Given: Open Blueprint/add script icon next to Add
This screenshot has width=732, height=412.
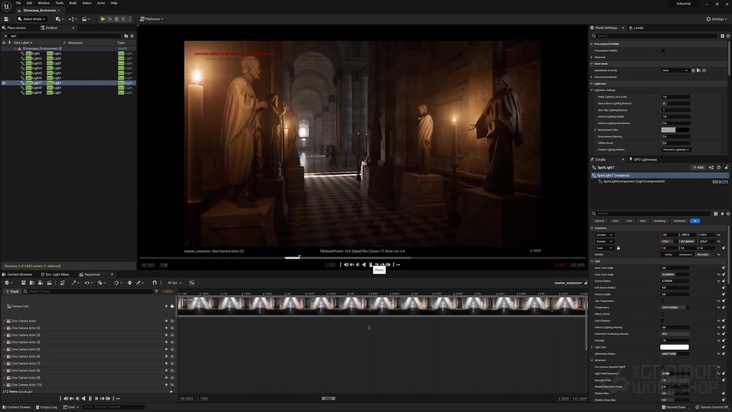Looking at the screenshot, I should [711, 168].
